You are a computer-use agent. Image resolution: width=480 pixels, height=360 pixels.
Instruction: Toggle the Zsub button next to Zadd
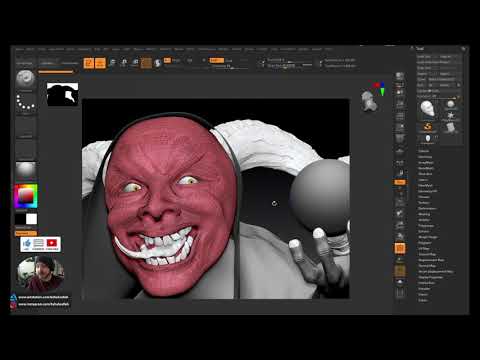pyautogui.click(x=229, y=60)
